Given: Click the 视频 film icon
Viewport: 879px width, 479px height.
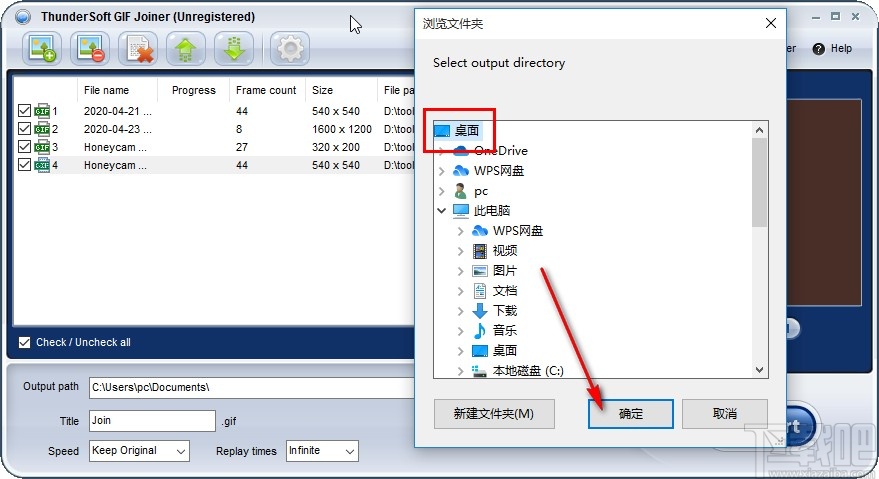Looking at the screenshot, I should point(480,250).
